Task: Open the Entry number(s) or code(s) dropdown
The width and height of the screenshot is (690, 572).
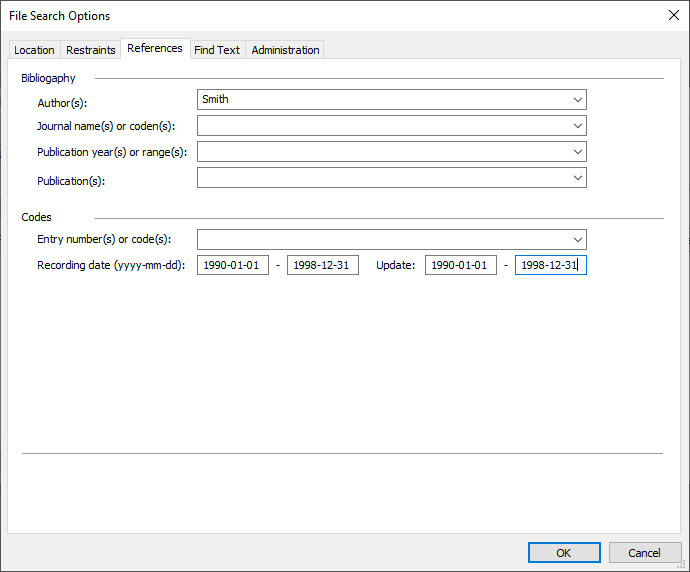Action: [578, 240]
